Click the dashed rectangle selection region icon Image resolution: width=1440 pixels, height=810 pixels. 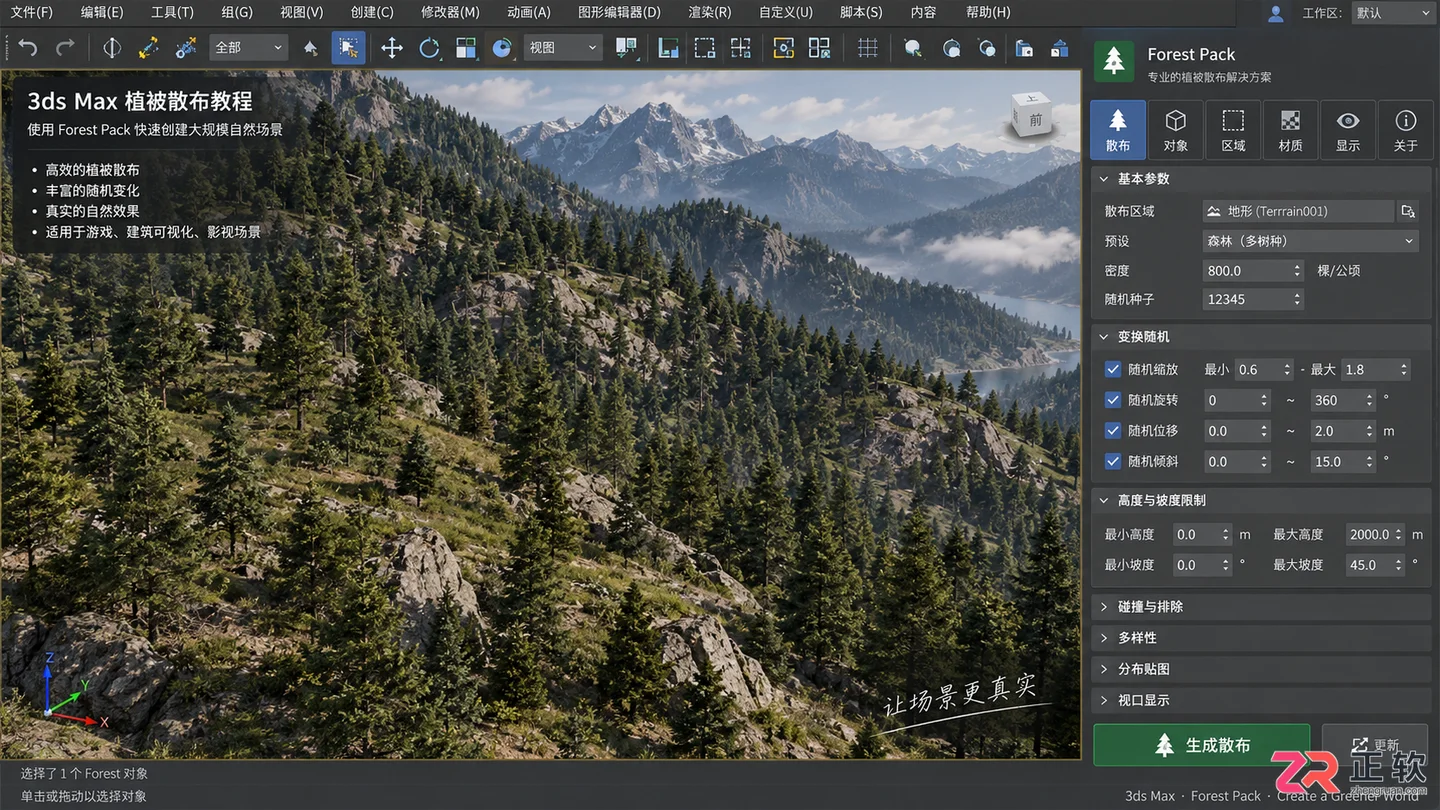pos(705,47)
